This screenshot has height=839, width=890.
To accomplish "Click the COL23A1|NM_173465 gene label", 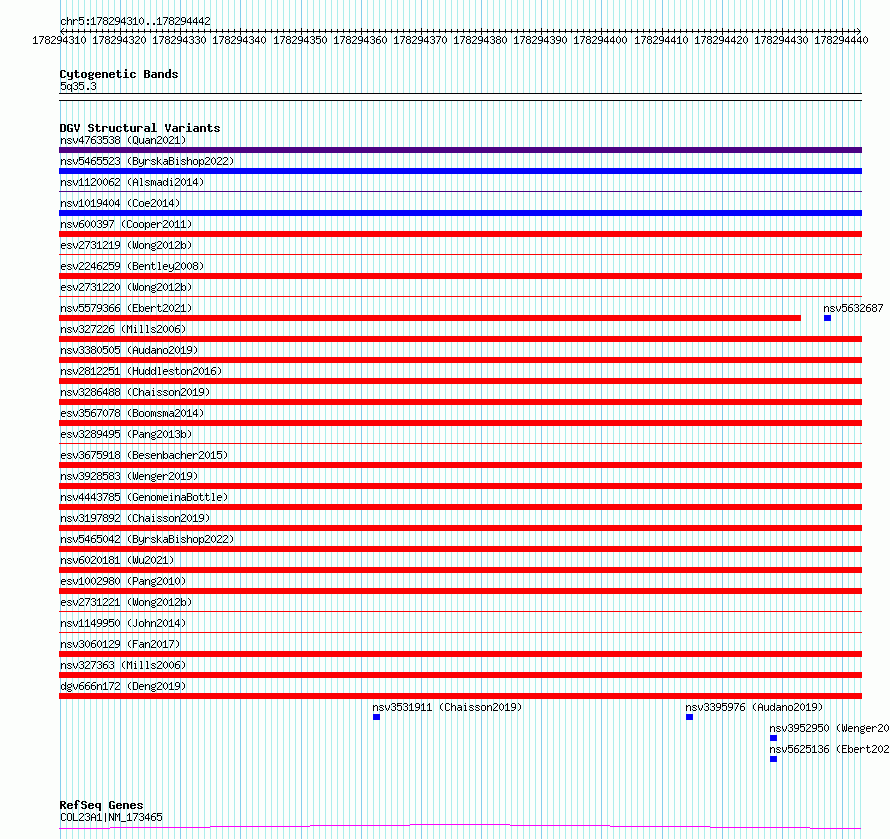I will tap(111, 817).
